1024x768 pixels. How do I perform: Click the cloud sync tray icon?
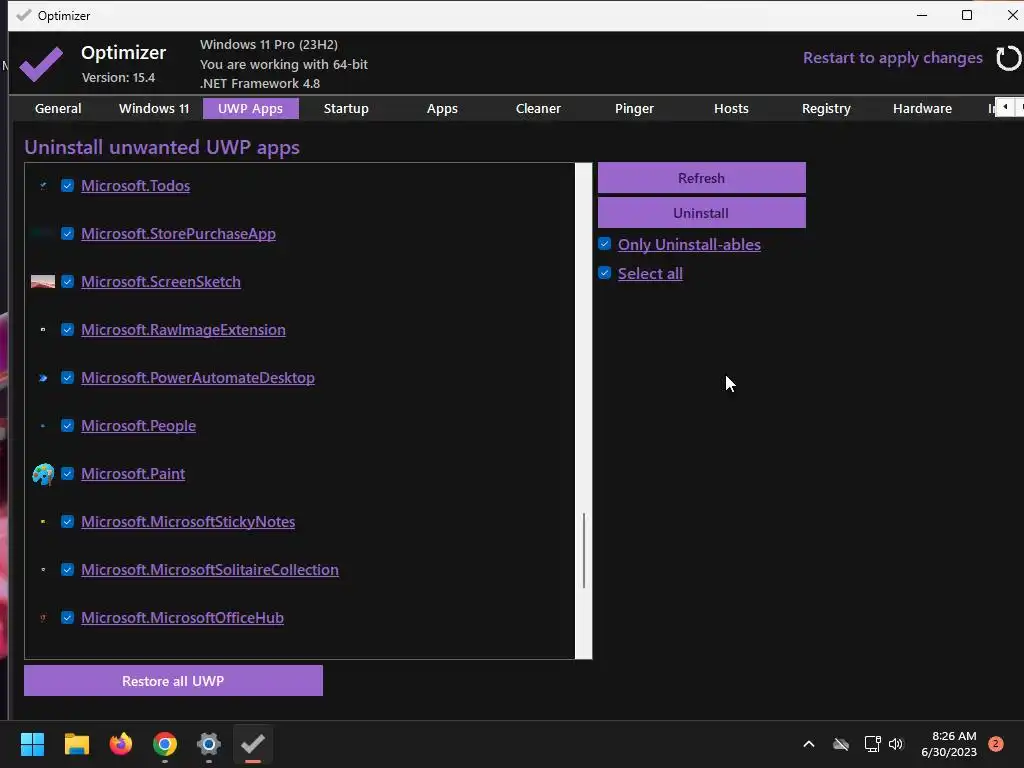pos(841,744)
